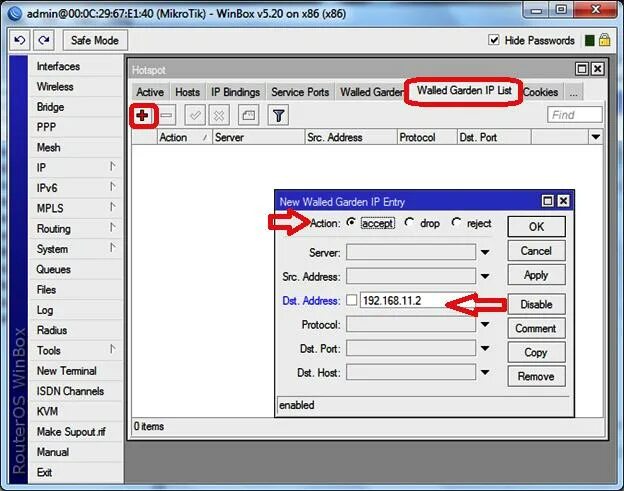The image size is (624, 491).
Task: Expand the IP submenu in sidebar
Action: coord(113,167)
